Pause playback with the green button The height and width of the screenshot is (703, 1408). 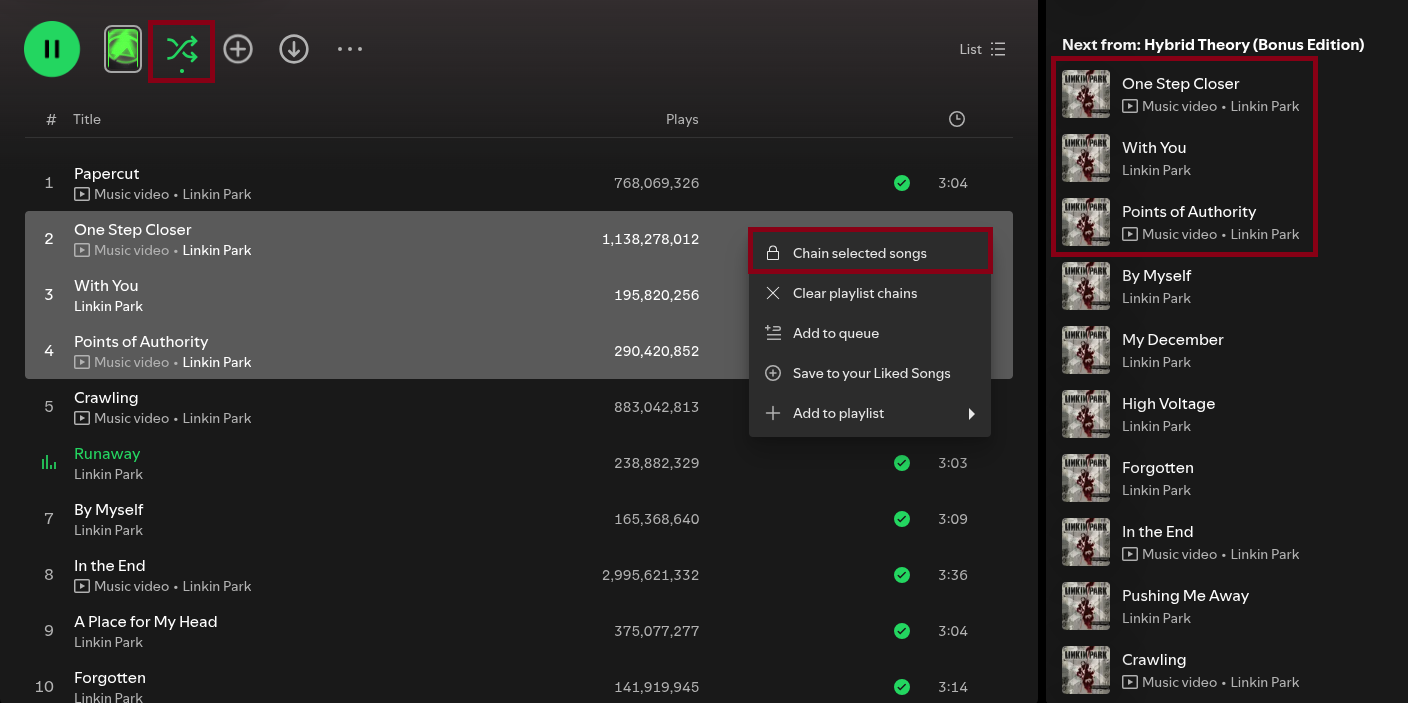52,49
